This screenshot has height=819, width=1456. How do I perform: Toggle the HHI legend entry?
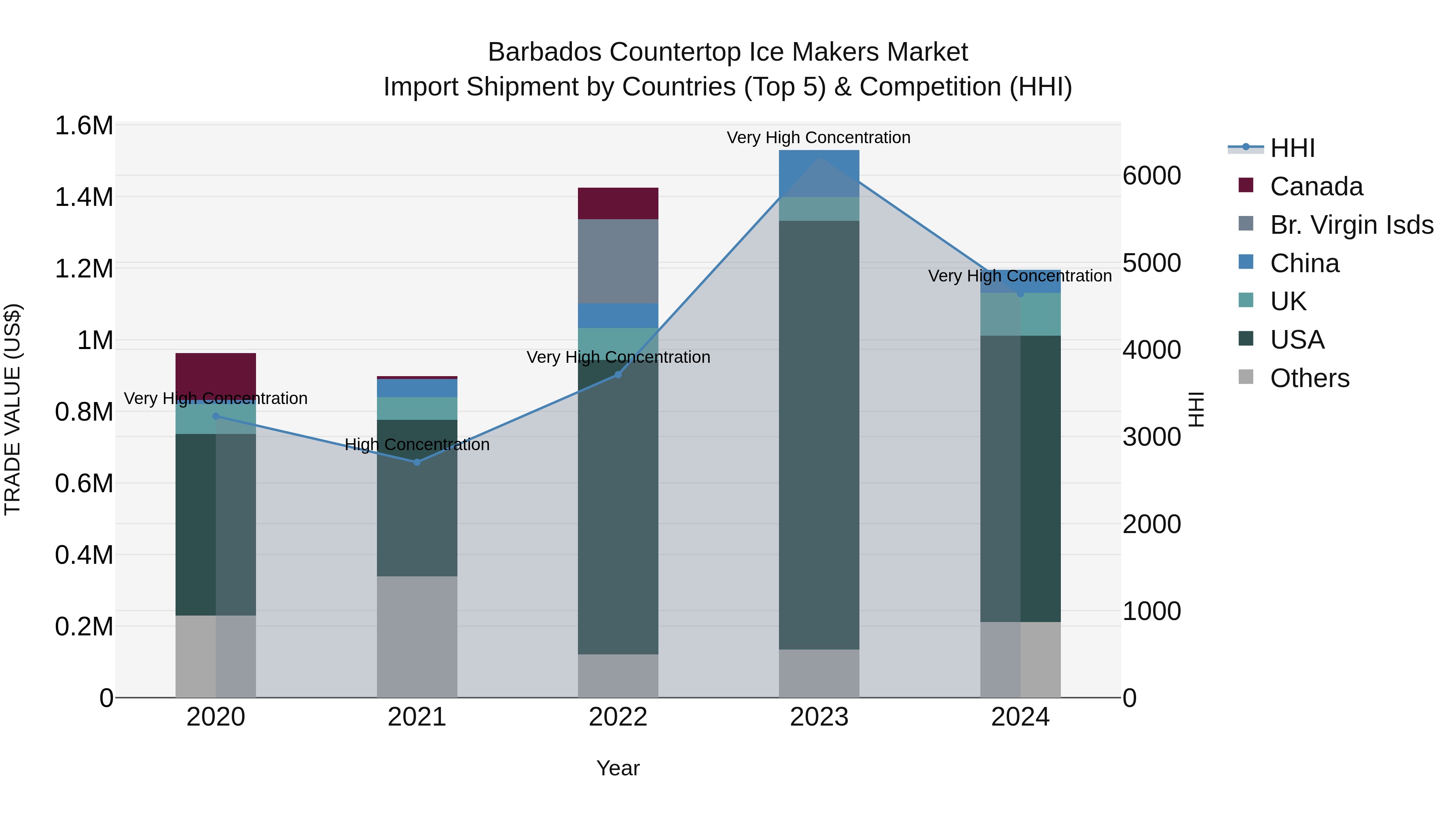1272,148
